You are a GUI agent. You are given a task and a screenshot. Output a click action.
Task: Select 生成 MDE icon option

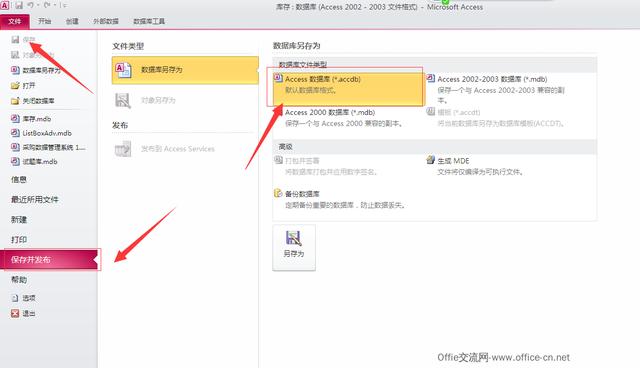430,160
